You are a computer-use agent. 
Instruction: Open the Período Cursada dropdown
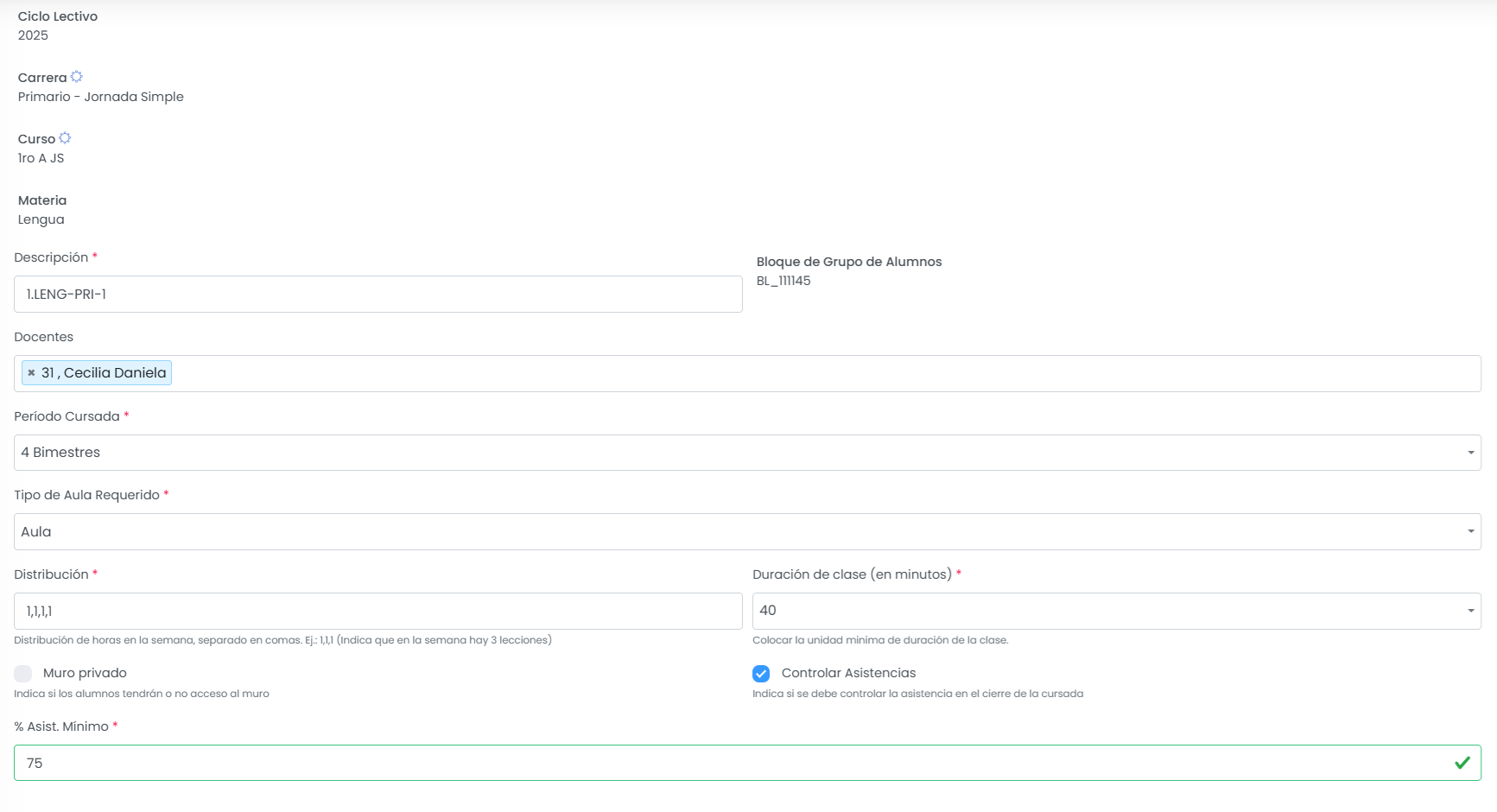pyautogui.click(x=747, y=453)
